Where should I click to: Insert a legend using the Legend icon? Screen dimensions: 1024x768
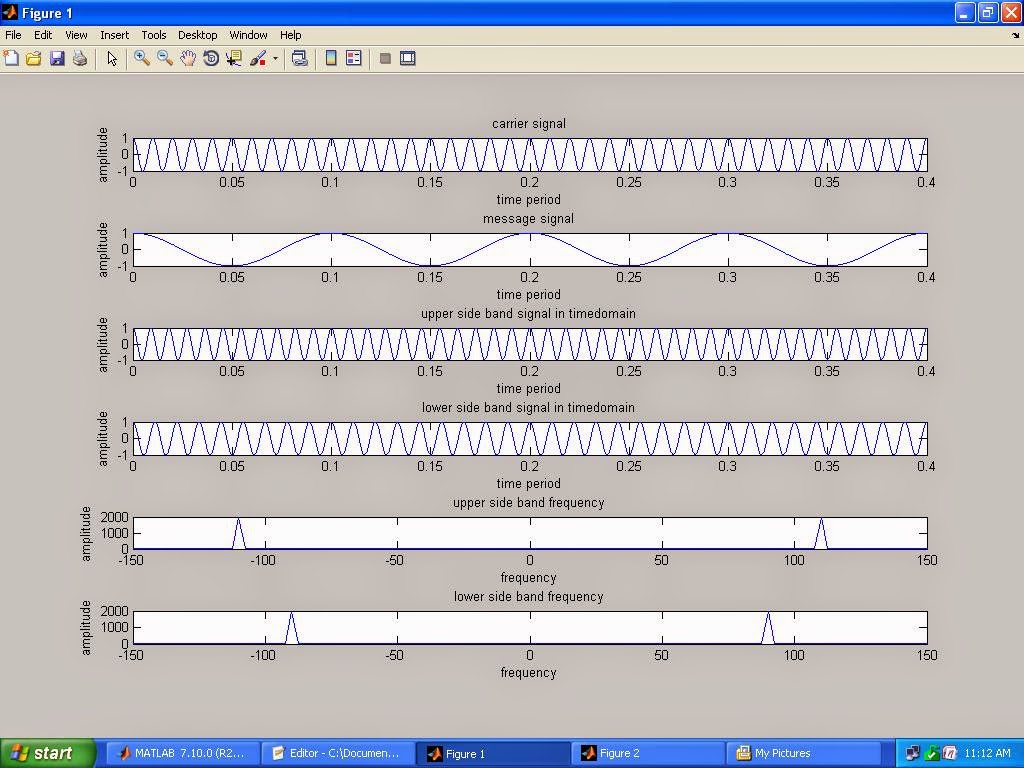pyautogui.click(x=352, y=58)
